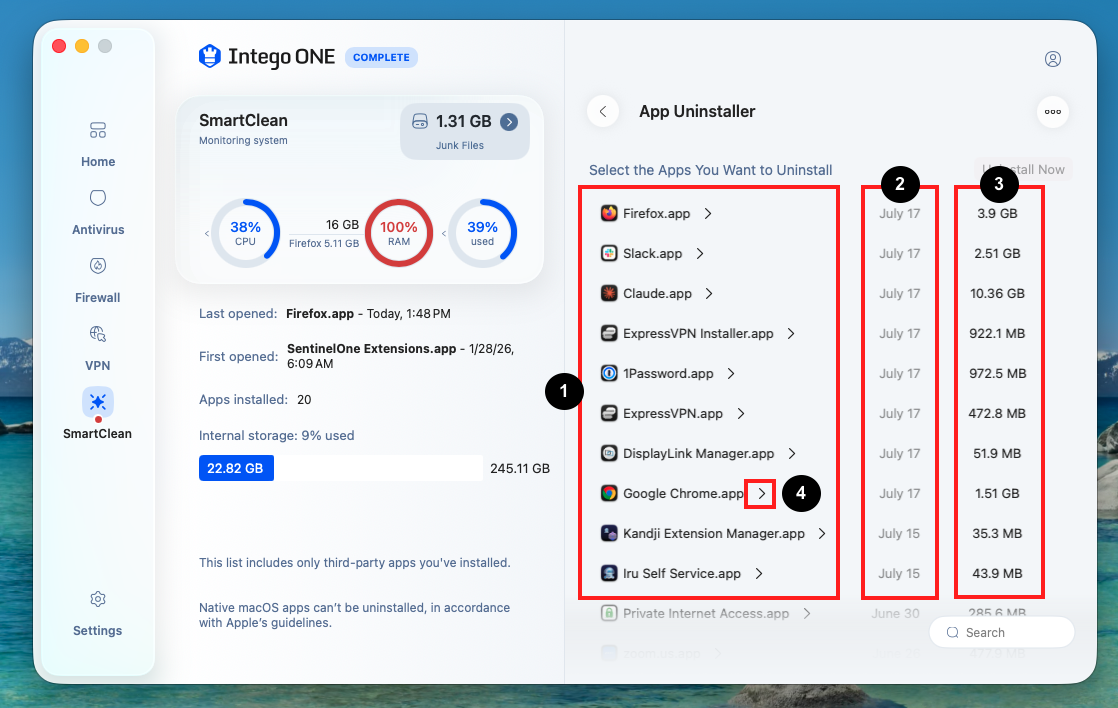Click the SmartClean card title
Viewport: 1118px width, 708px height.
coord(243,120)
